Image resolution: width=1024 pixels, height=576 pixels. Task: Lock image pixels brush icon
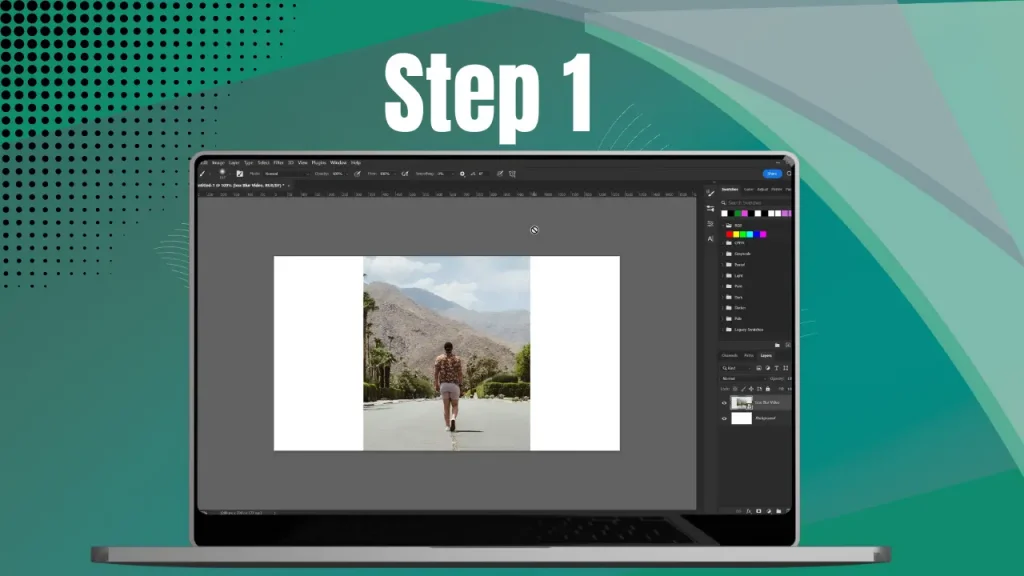tap(743, 389)
